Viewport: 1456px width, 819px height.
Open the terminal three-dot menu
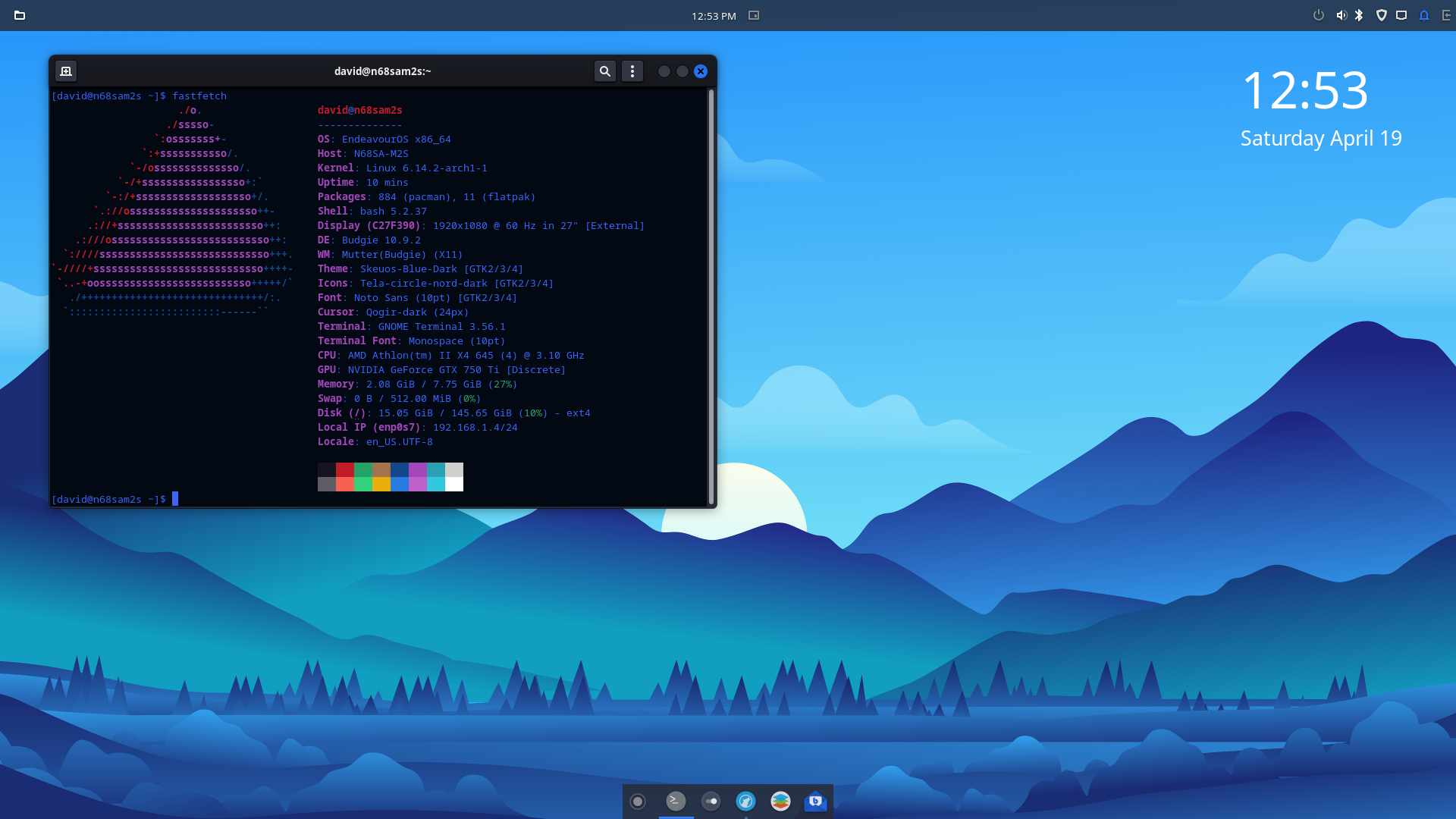[x=632, y=71]
